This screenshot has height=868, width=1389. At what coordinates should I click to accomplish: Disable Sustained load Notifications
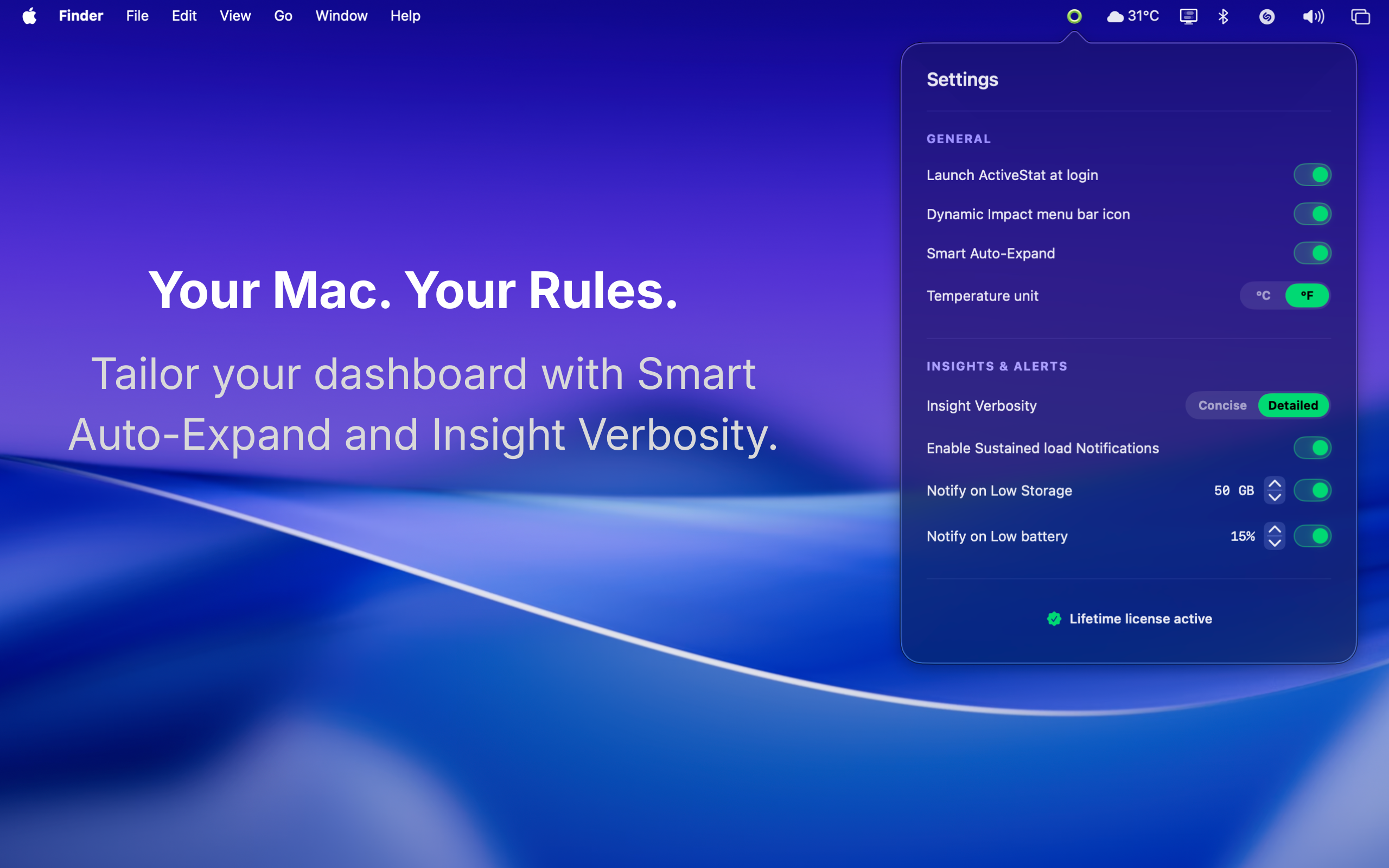[x=1313, y=448]
